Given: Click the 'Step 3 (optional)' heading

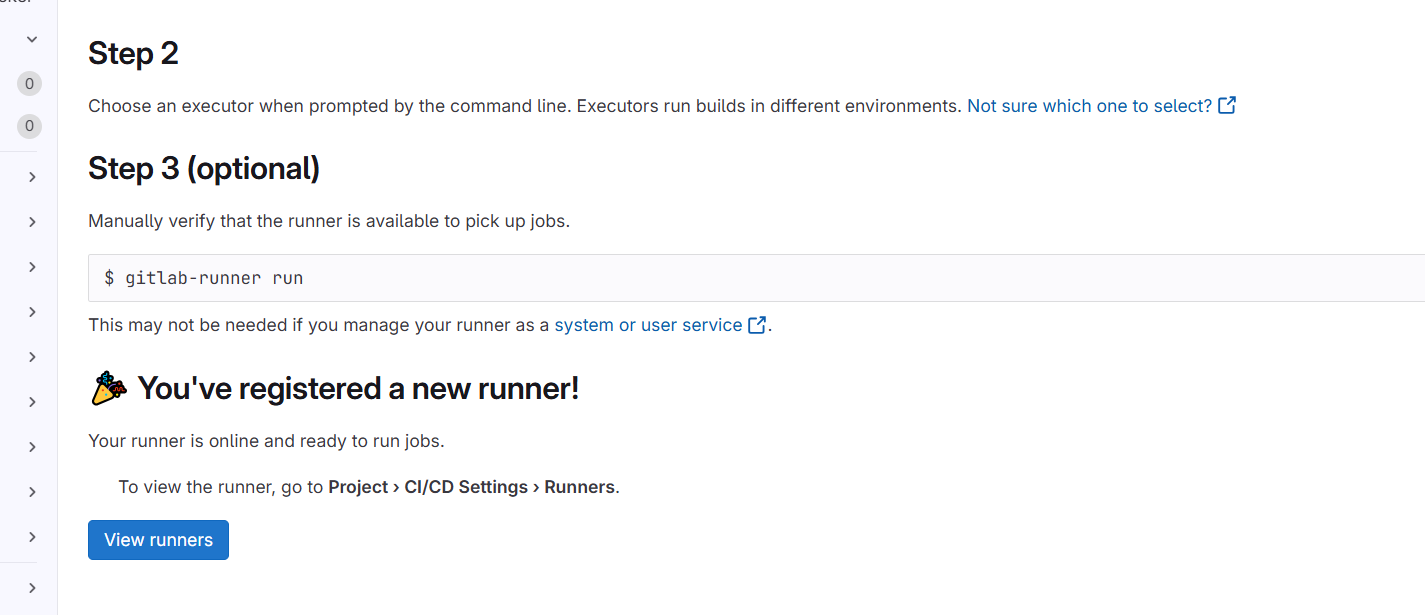Looking at the screenshot, I should pyautogui.click(x=204, y=168).
